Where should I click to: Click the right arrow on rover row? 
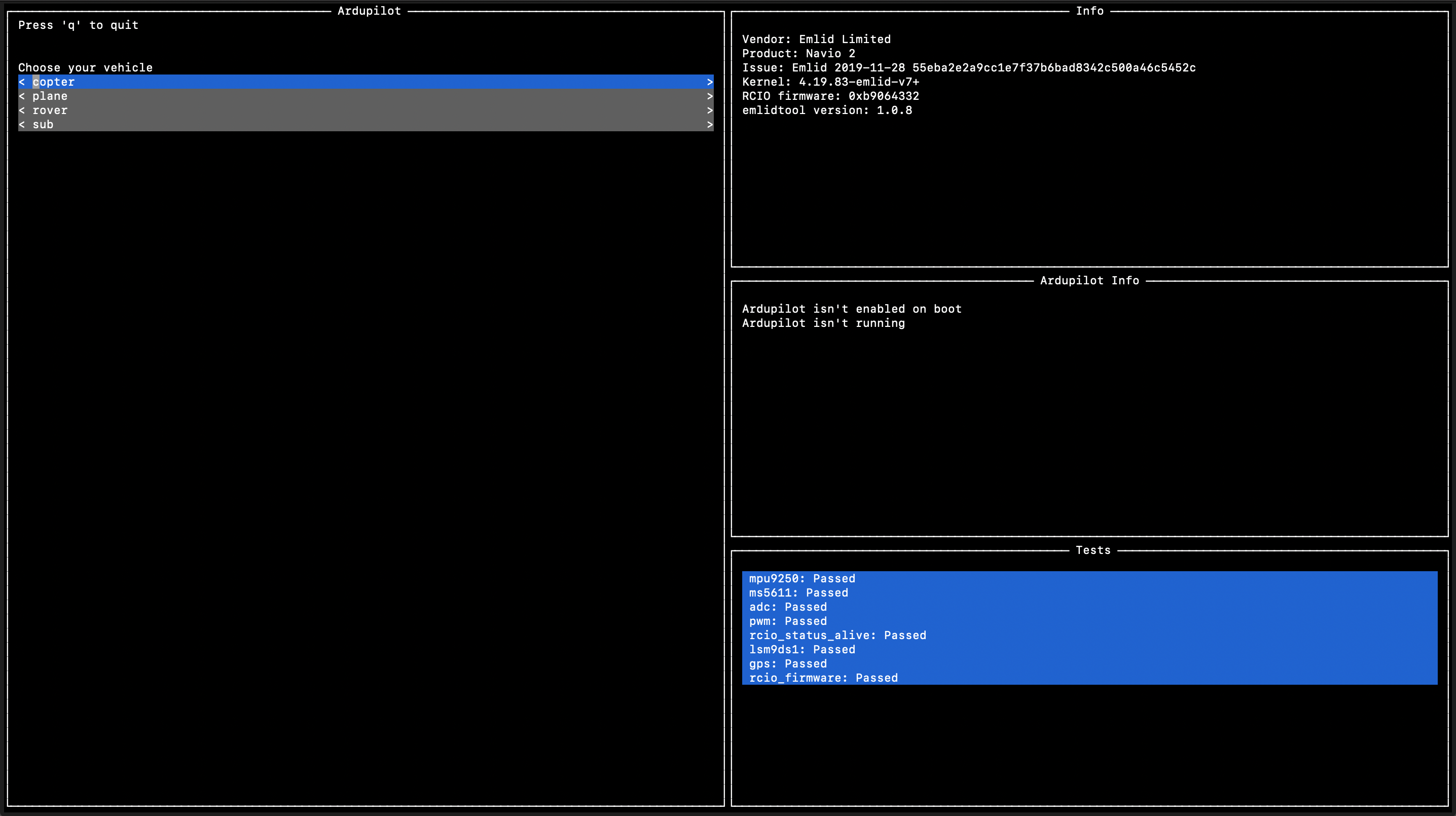710,110
